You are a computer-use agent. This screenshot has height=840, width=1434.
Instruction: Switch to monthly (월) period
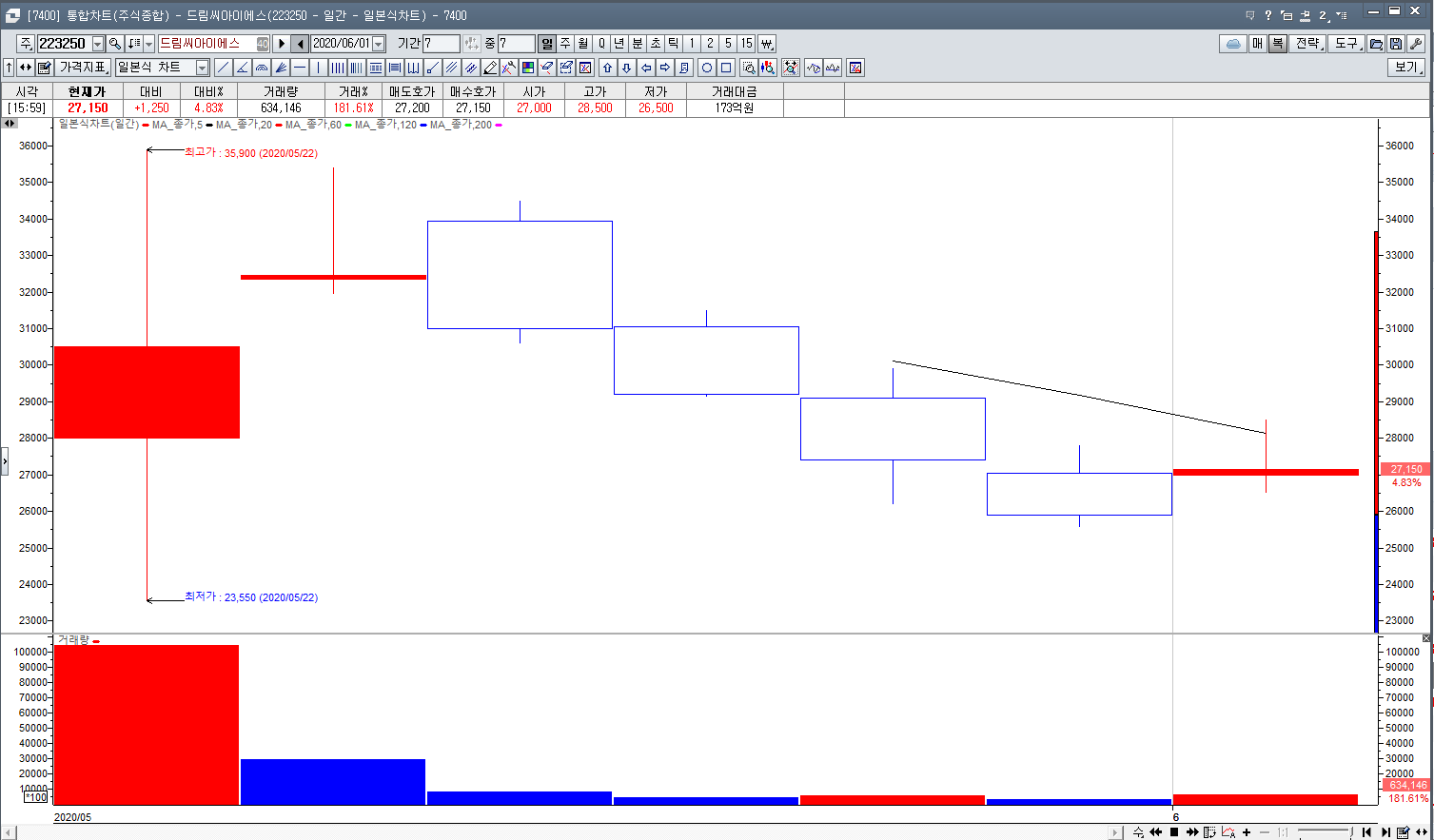pos(582,44)
